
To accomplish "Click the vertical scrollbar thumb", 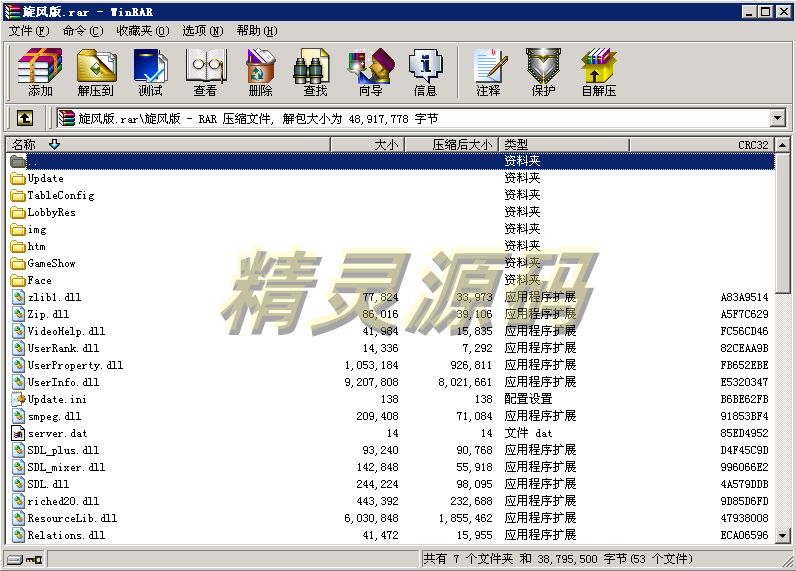I will pos(783,223).
